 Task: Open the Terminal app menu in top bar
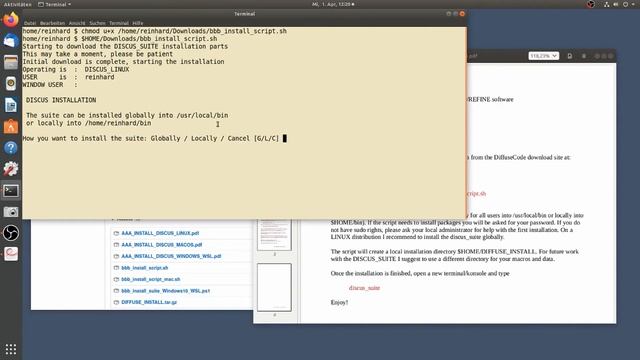(54, 4)
